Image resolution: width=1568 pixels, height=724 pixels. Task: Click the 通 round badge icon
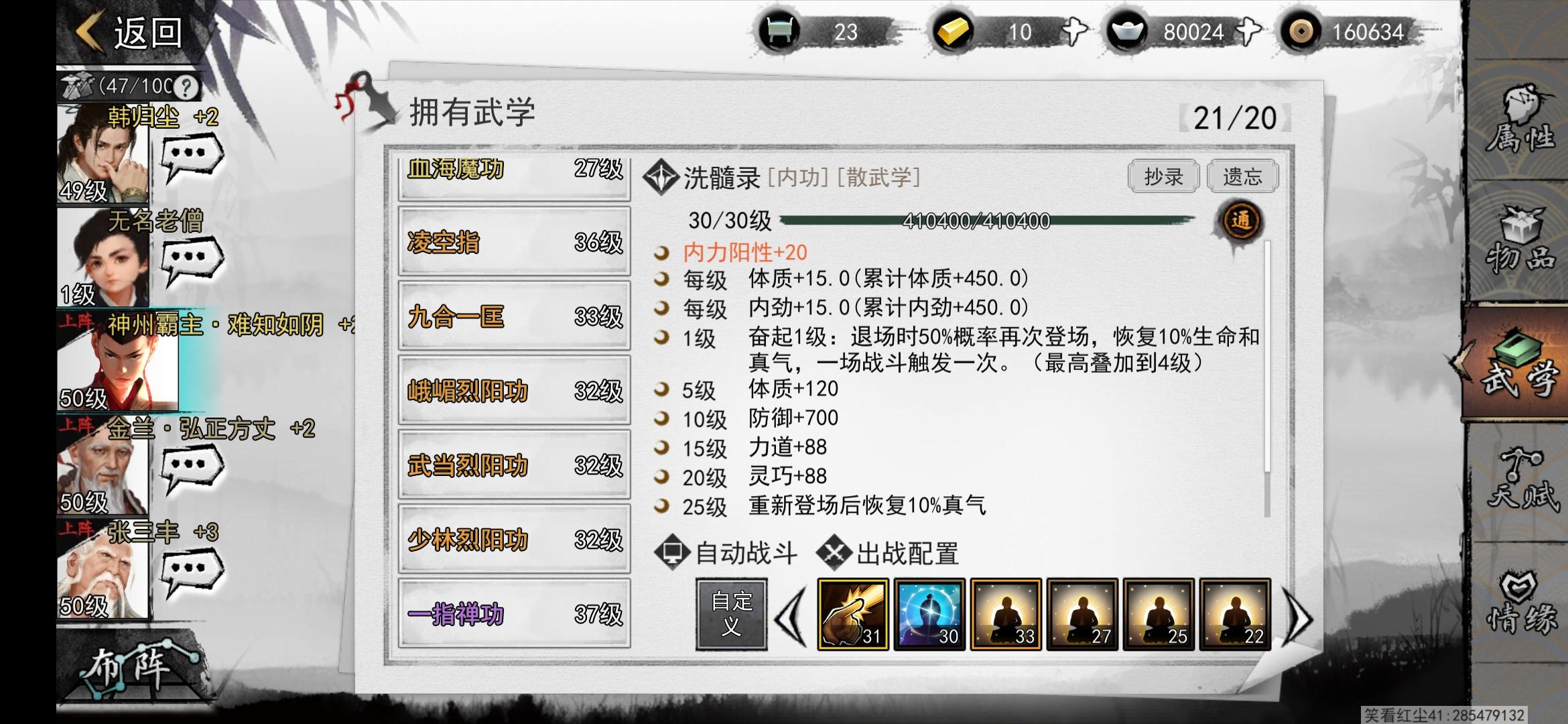[1240, 221]
